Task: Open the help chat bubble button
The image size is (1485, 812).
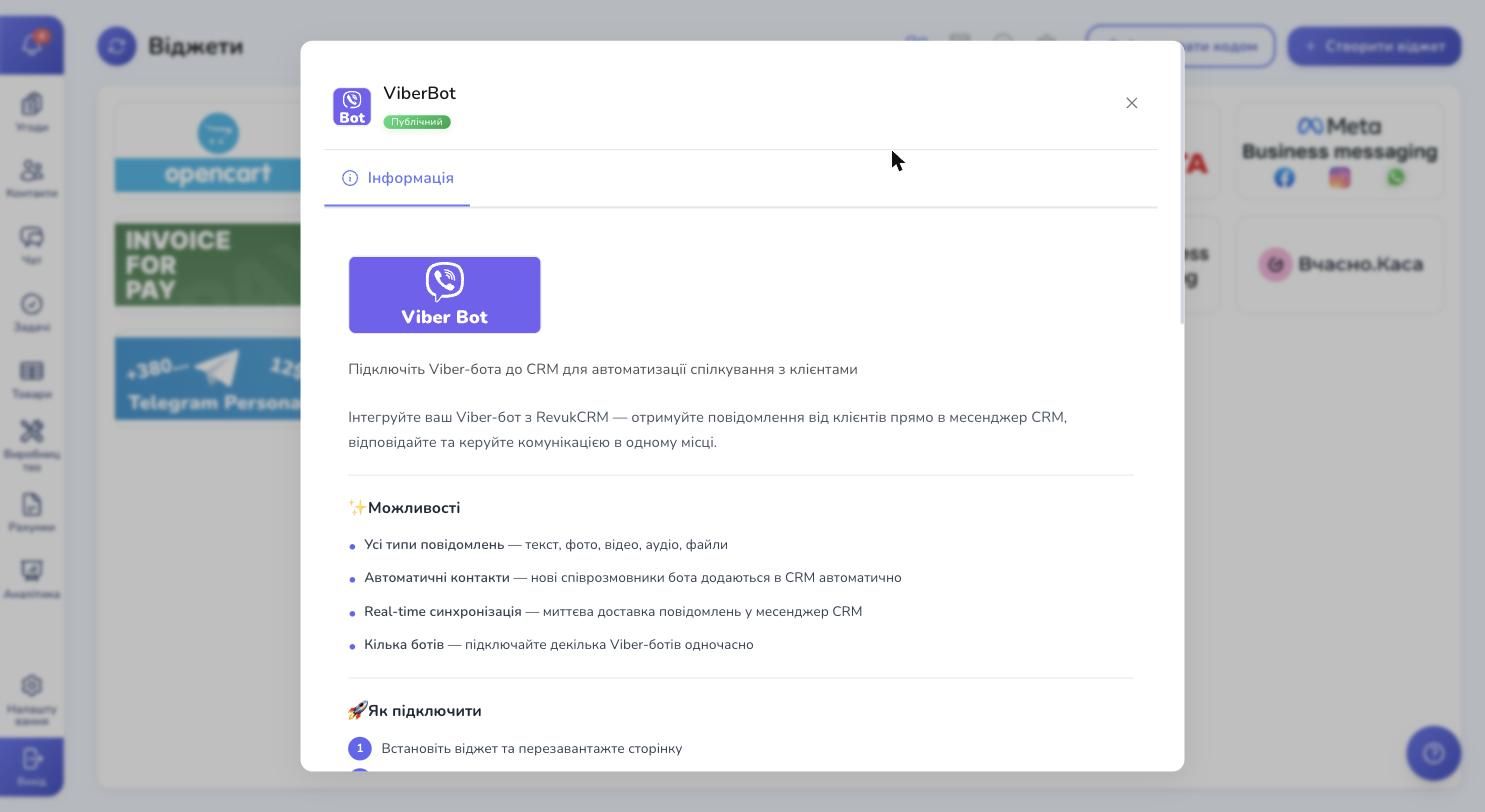Action: [1433, 753]
